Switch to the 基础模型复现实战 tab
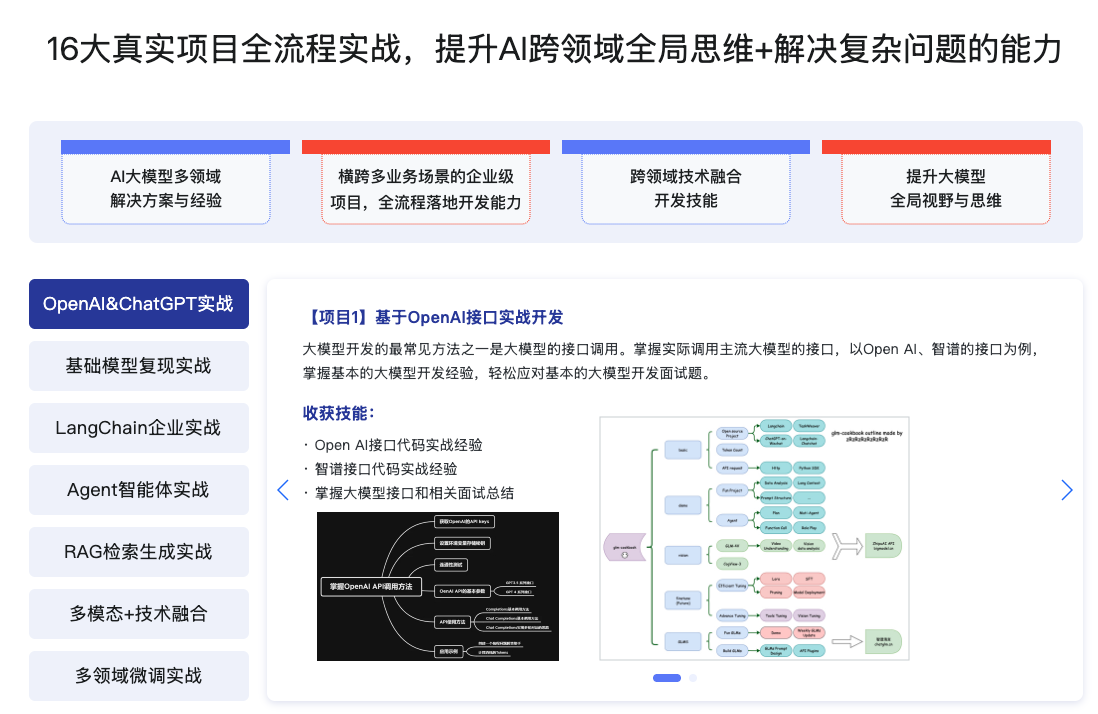This screenshot has height=714, width=1098. click(138, 366)
